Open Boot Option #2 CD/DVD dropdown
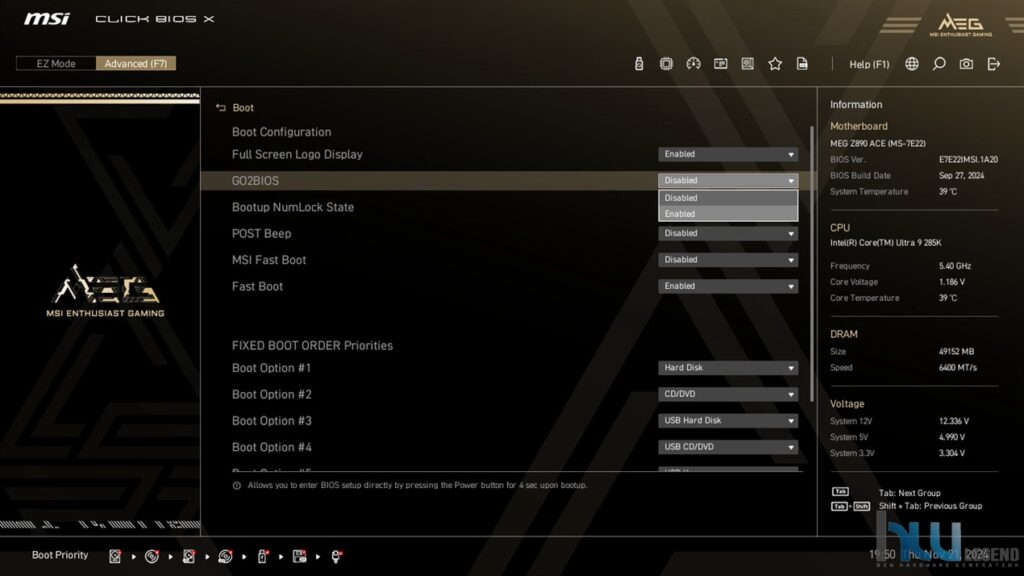Viewport: 1024px width, 576px height. click(728, 394)
